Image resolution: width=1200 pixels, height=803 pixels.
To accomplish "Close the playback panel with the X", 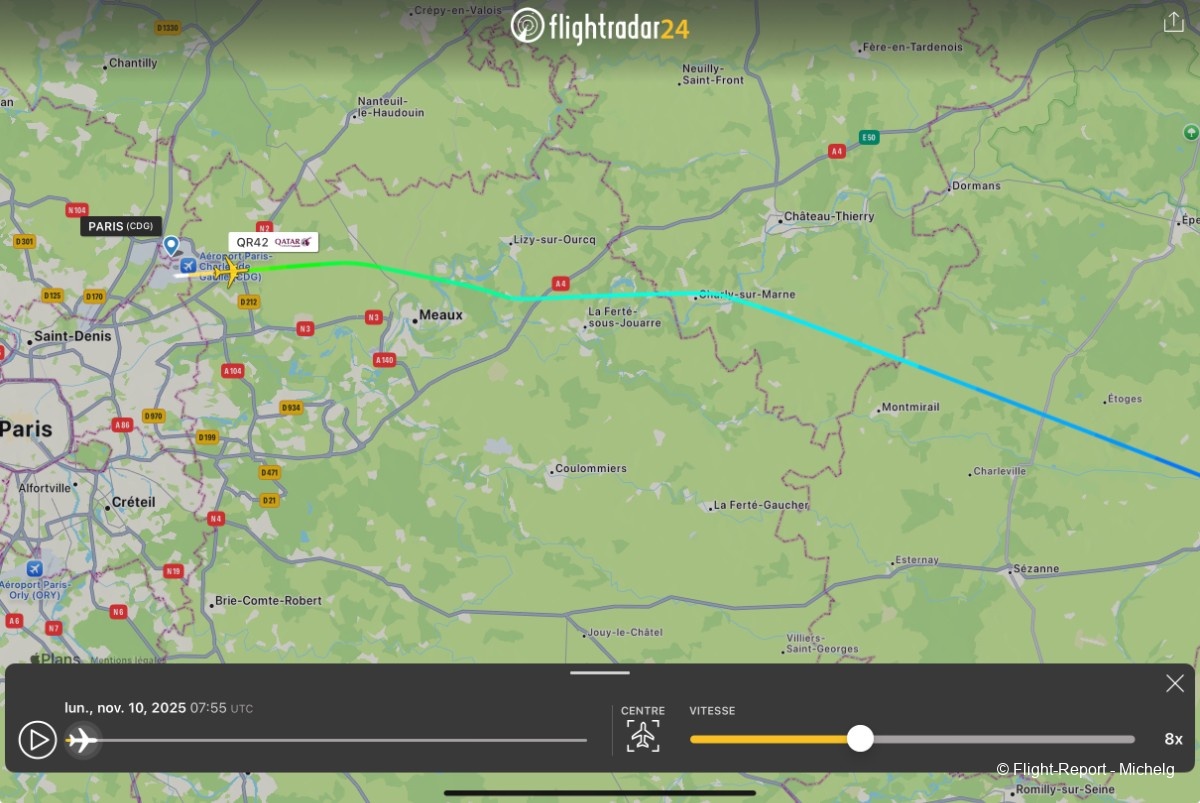I will pyautogui.click(x=1175, y=683).
